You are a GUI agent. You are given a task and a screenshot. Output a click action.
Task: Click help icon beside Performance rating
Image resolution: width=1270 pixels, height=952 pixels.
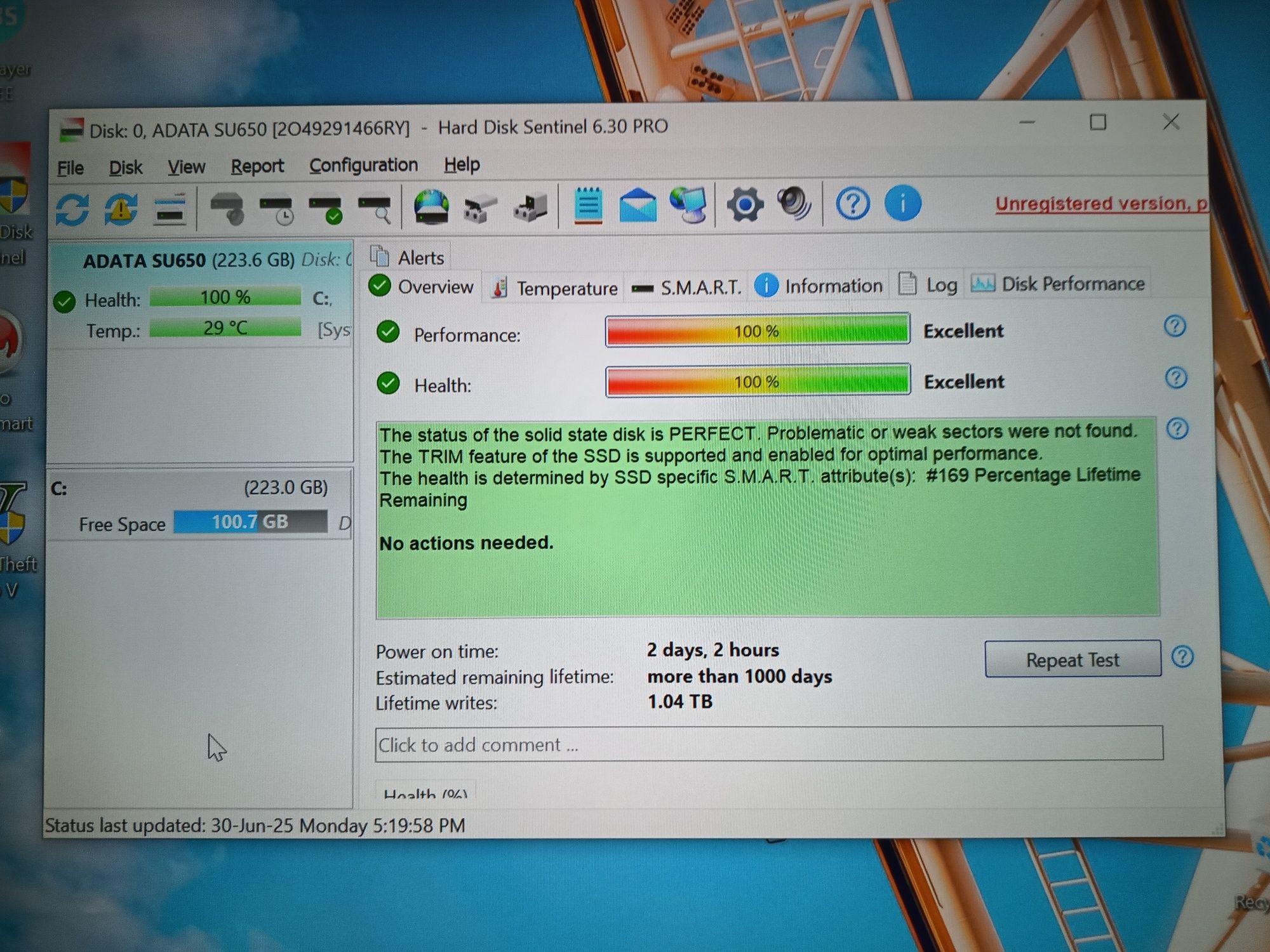(1175, 326)
